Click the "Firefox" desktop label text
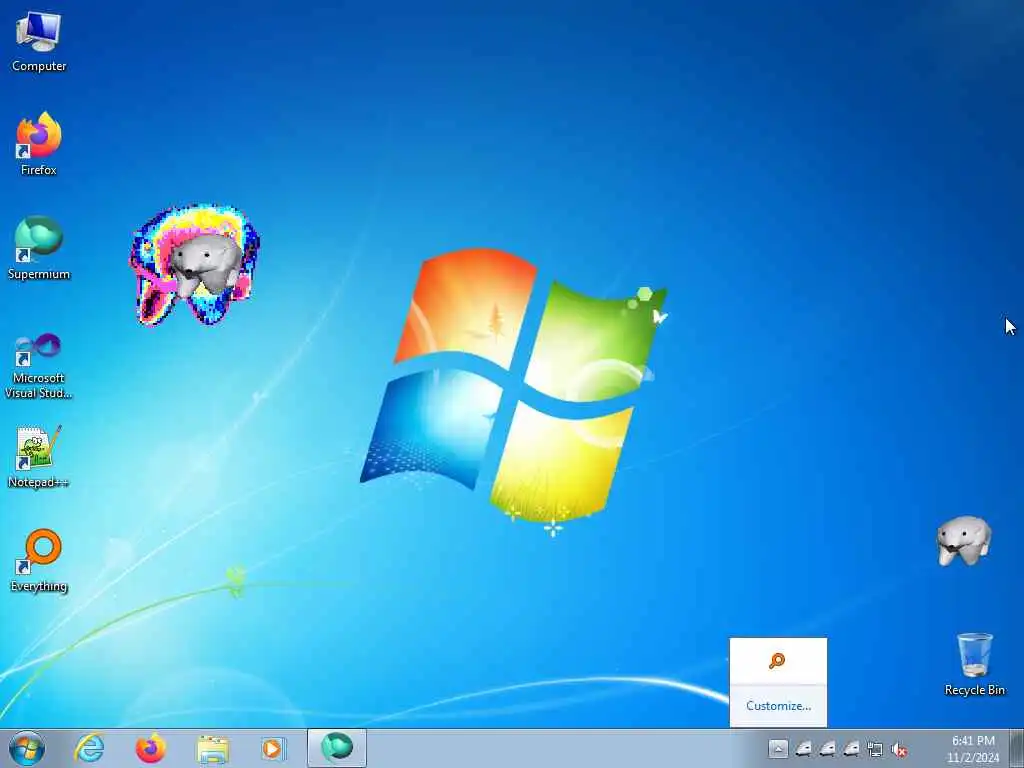 tap(39, 170)
